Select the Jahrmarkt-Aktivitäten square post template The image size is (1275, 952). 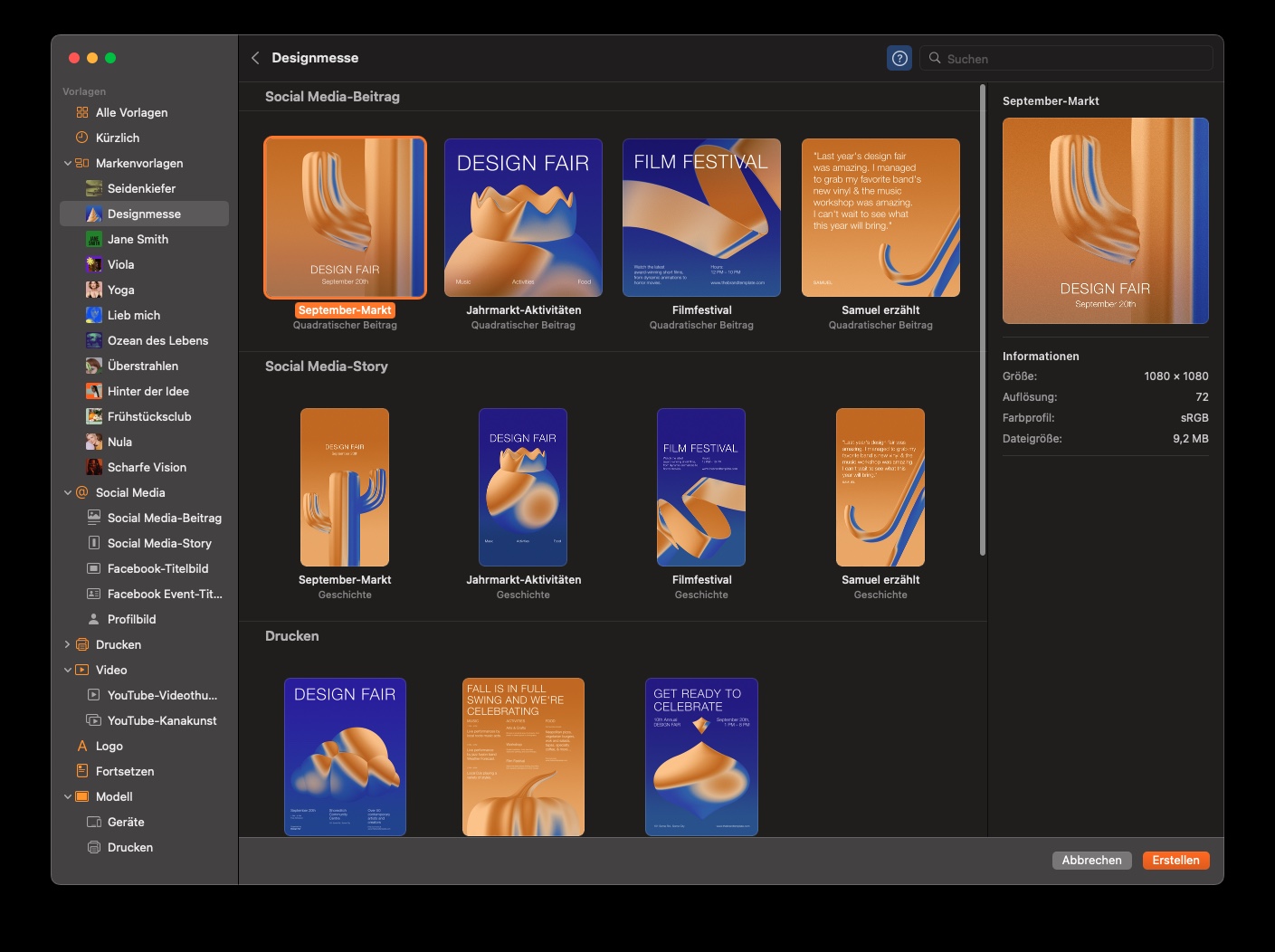click(523, 217)
